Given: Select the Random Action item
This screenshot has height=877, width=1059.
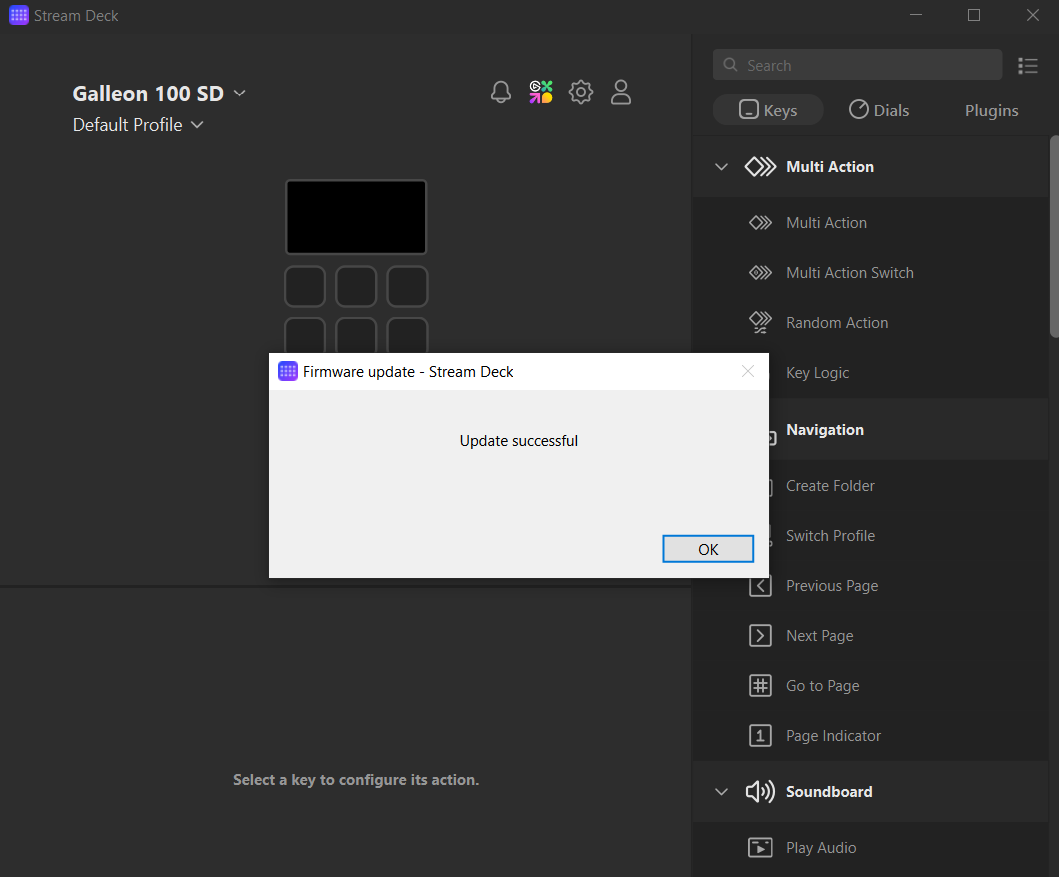Looking at the screenshot, I should (x=837, y=322).
